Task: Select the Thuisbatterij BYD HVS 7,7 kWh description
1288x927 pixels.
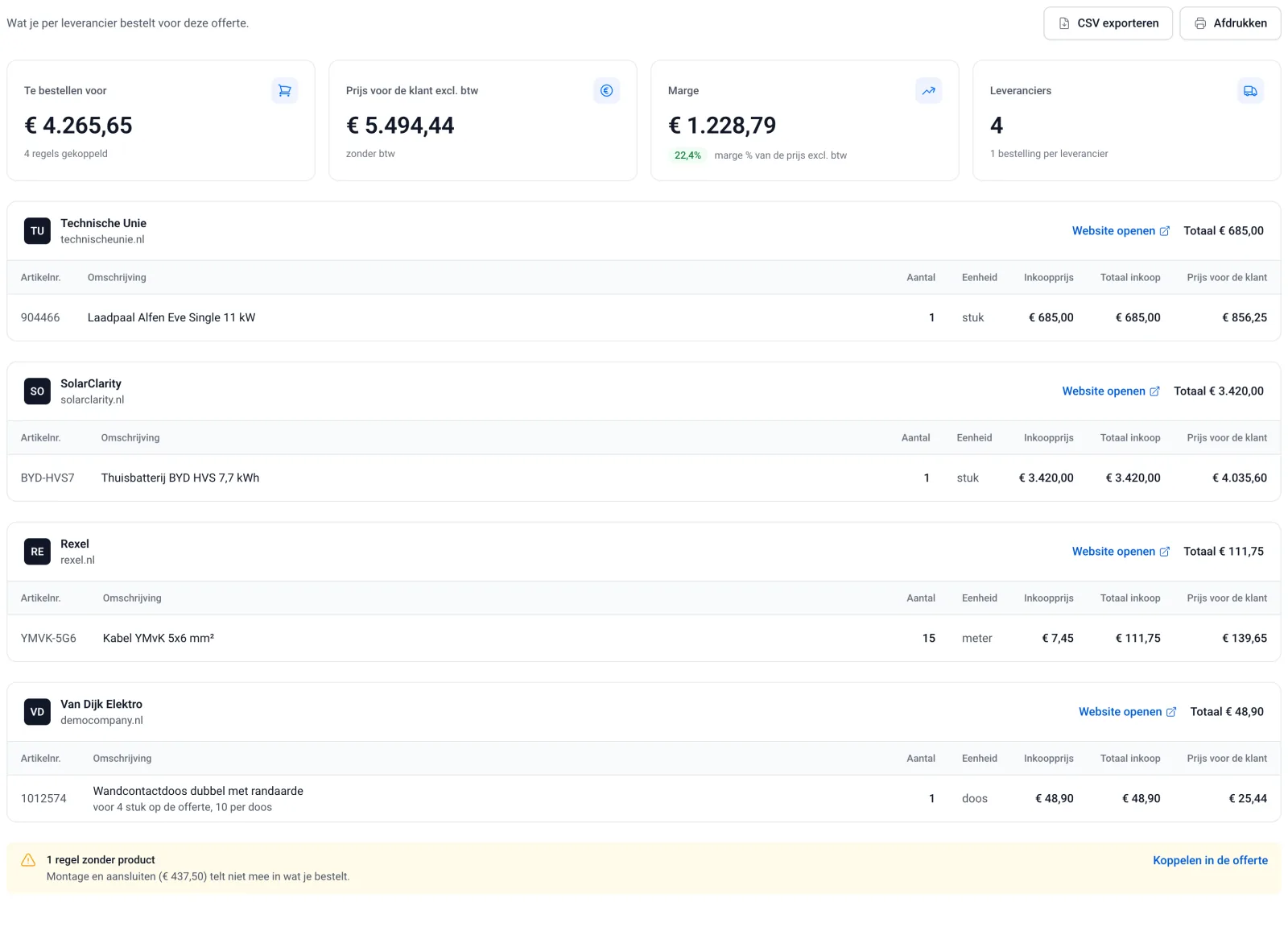Action: coord(180,478)
